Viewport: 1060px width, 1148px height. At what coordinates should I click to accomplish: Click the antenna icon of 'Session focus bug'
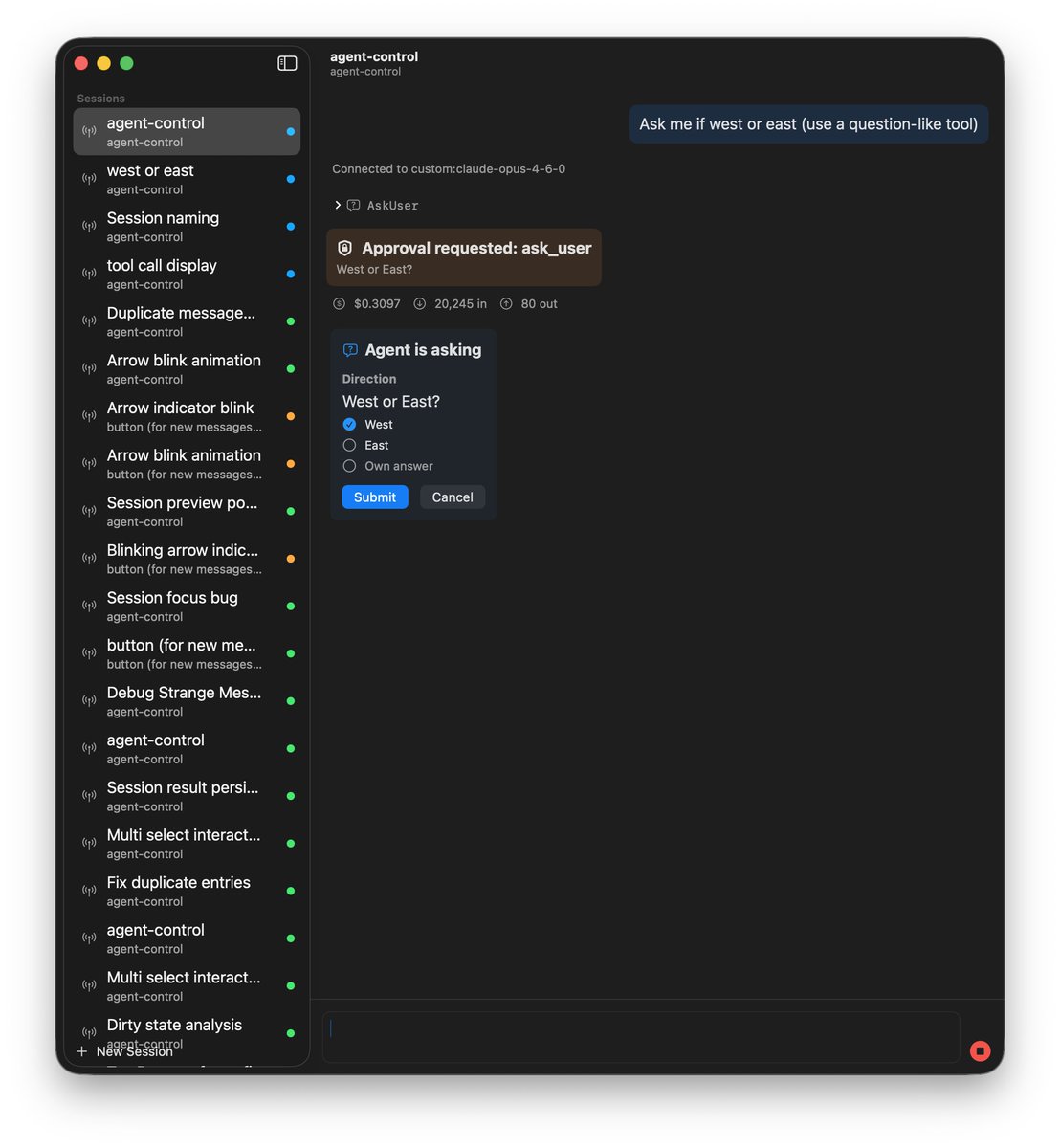pos(89,607)
